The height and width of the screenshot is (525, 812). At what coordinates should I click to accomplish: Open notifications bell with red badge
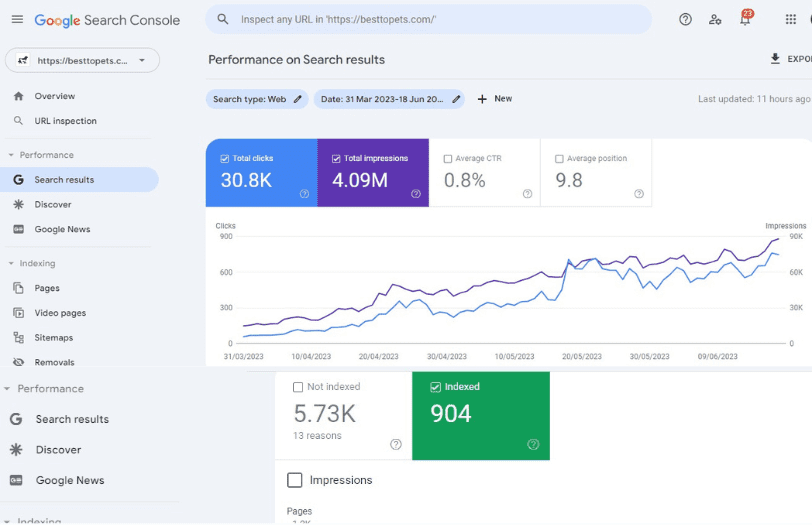click(745, 18)
